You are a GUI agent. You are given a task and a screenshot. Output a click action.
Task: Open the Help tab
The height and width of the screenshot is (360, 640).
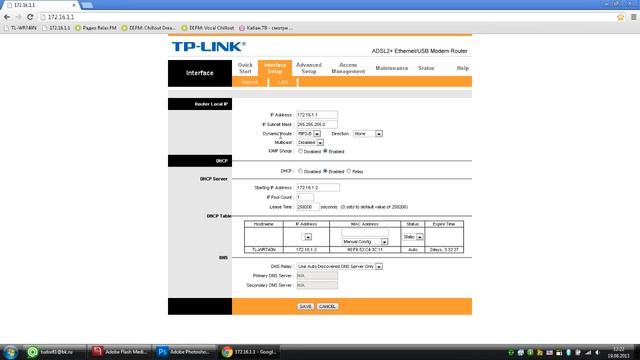click(462, 68)
